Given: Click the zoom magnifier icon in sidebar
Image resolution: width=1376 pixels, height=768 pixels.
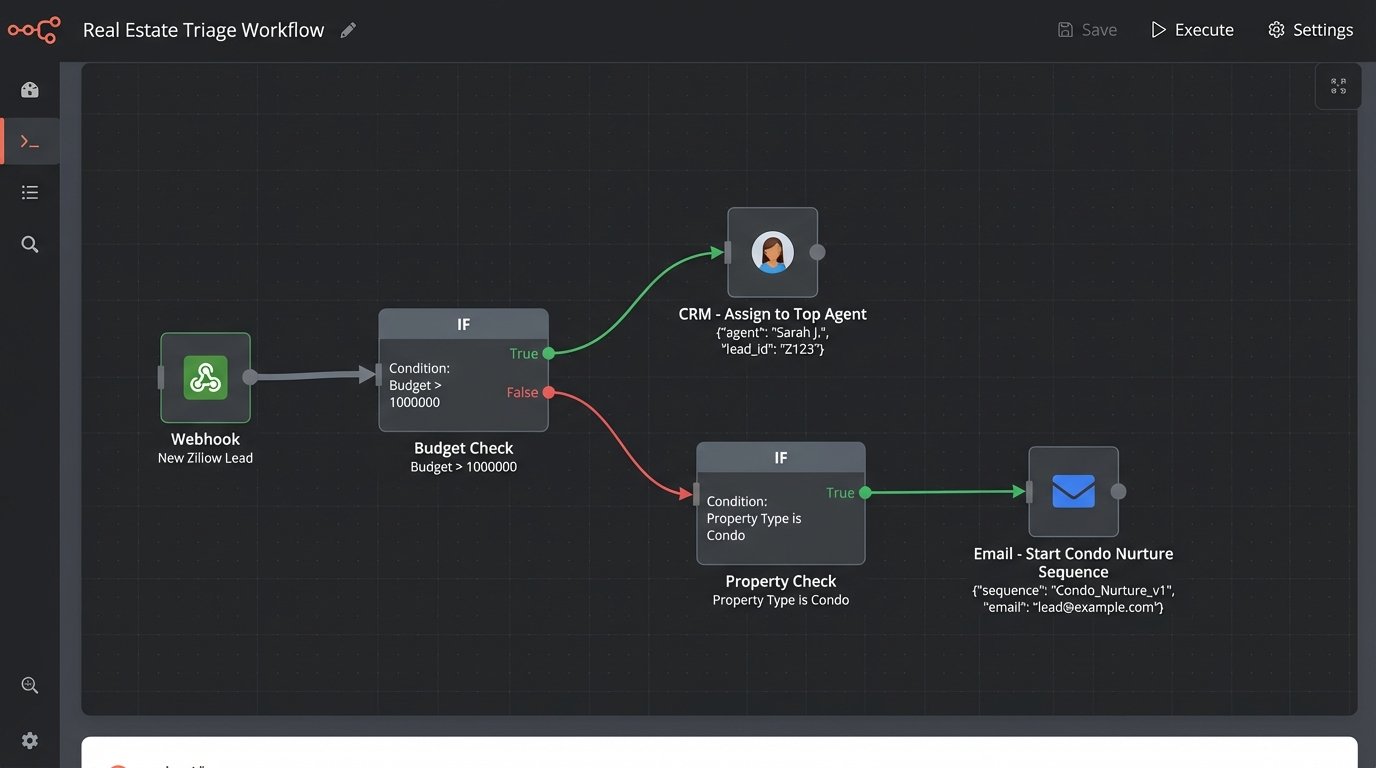Looking at the screenshot, I should [x=30, y=685].
